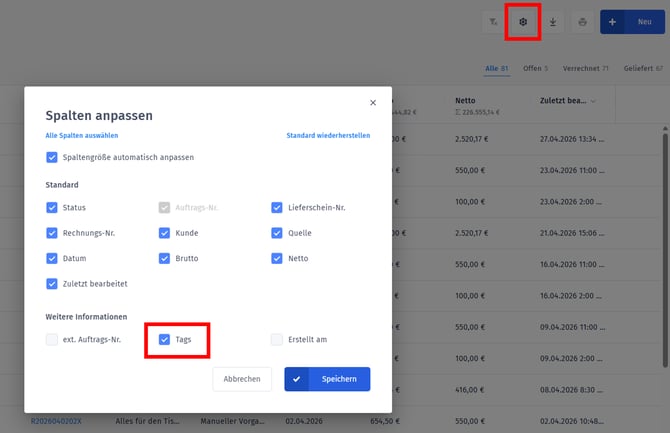Image resolution: width=670 pixels, height=433 pixels.
Task: Click the printer icon
Action: point(582,22)
